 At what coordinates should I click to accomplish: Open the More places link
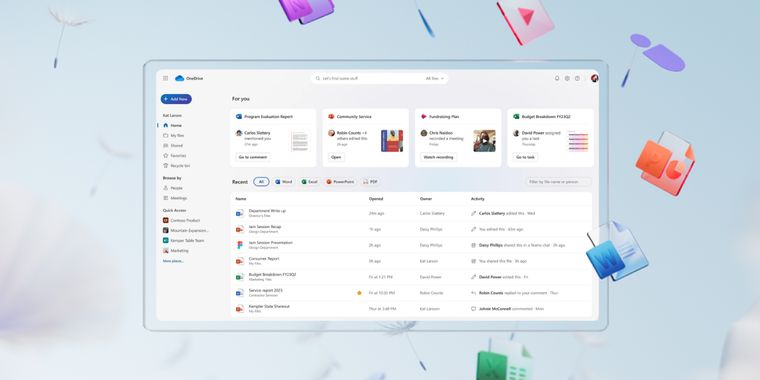tap(173, 261)
